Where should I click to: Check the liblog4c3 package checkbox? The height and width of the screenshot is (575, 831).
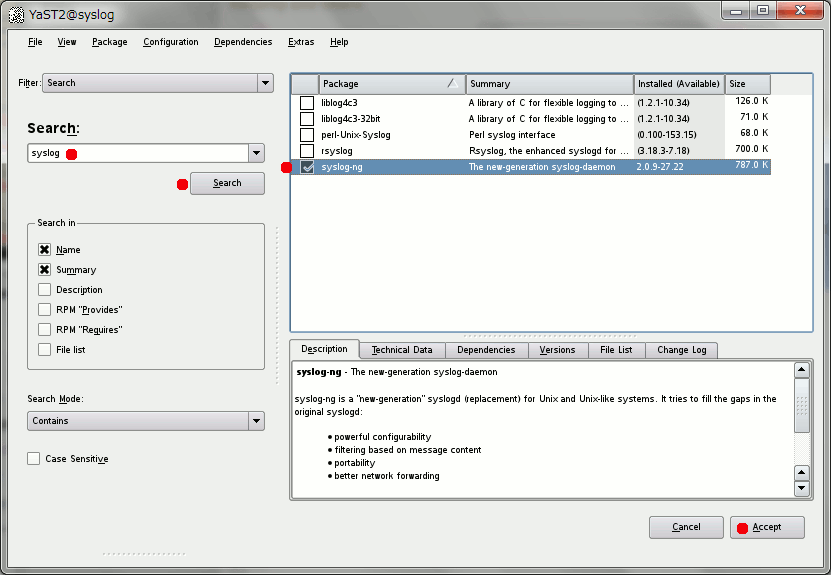pyautogui.click(x=307, y=103)
